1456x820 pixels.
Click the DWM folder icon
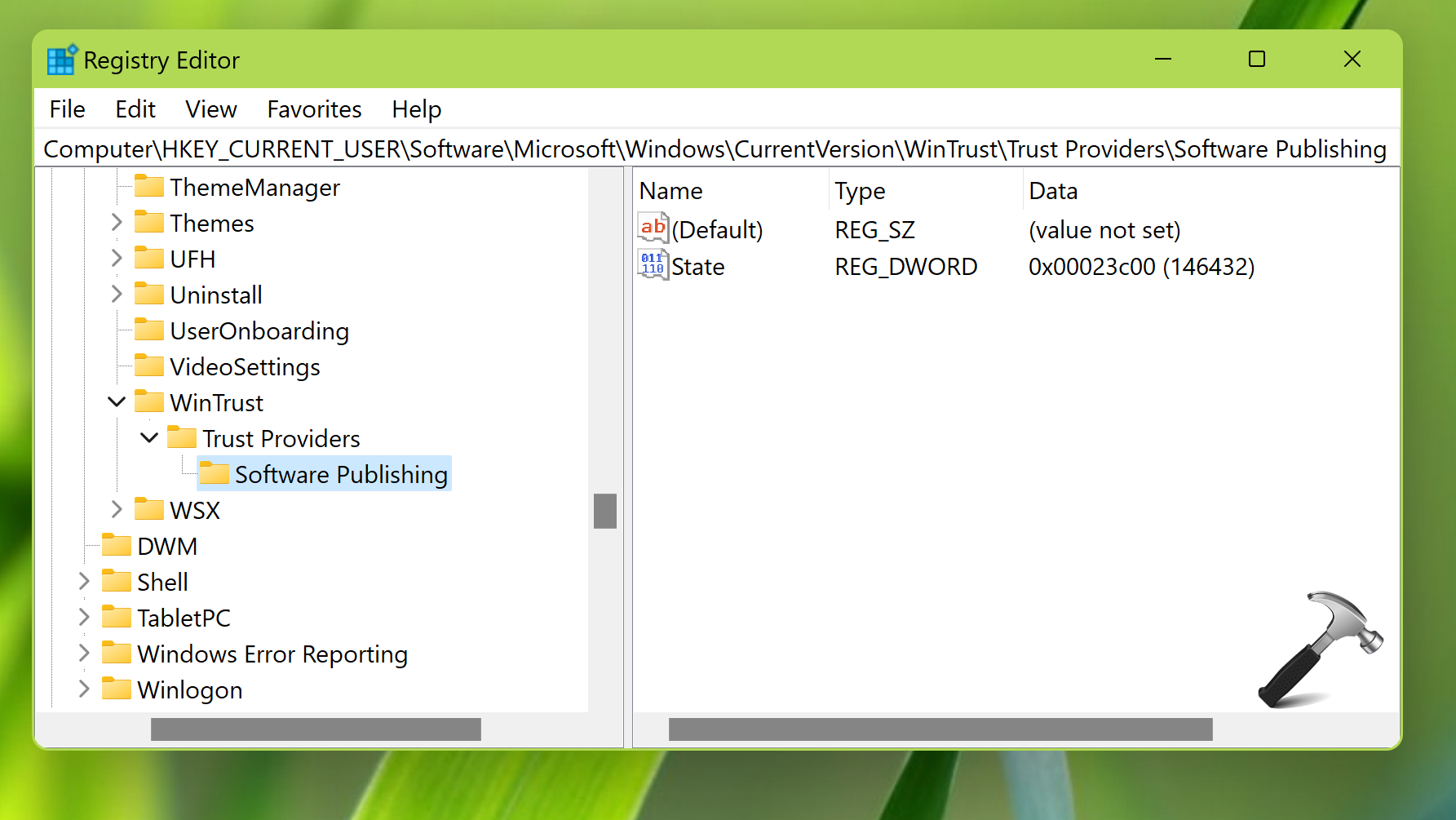(x=117, y=546)
